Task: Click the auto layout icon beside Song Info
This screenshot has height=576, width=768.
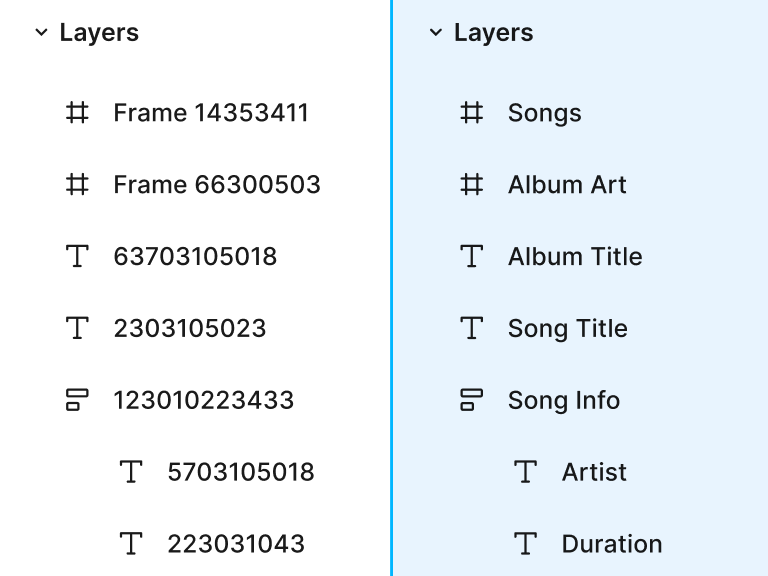Action: point(472,400)
